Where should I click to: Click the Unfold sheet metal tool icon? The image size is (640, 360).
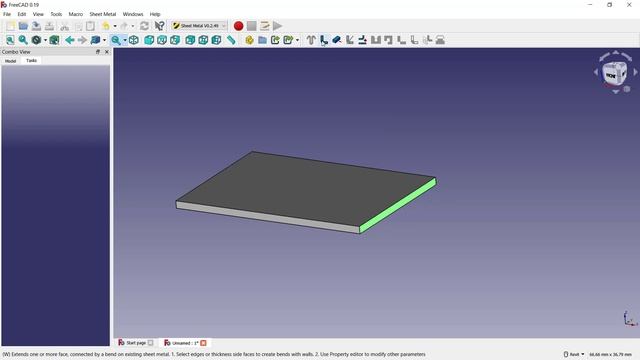[362, 40]
